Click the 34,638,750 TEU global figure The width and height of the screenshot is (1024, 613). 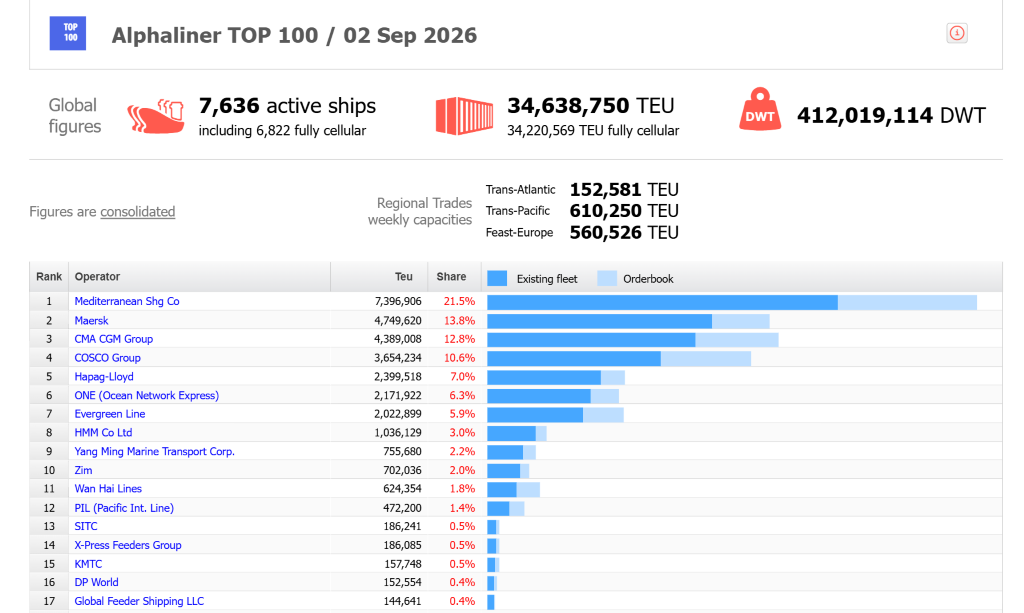pos(590,106)
